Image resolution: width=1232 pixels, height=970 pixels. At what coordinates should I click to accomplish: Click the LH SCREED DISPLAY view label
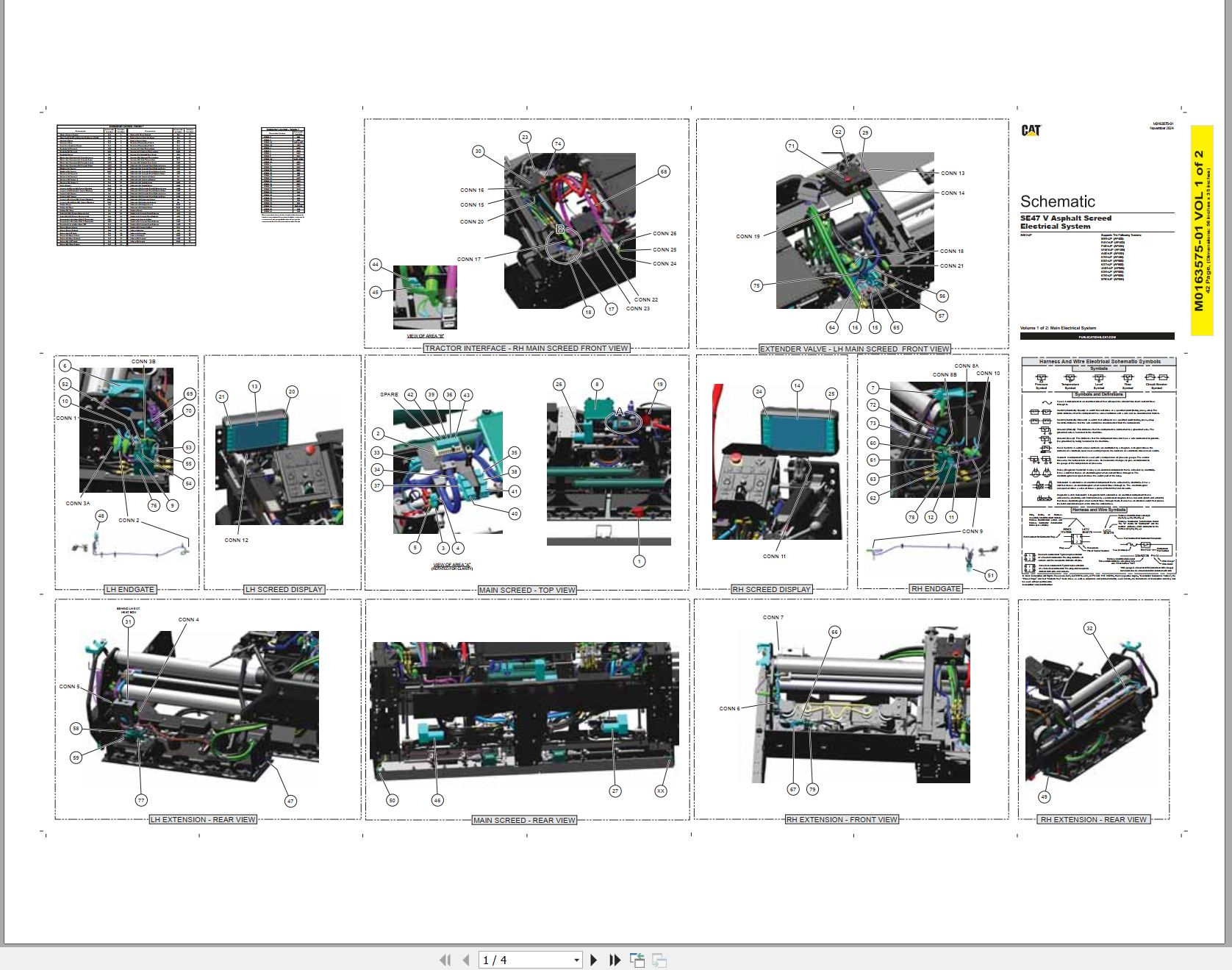pos(284,589)
